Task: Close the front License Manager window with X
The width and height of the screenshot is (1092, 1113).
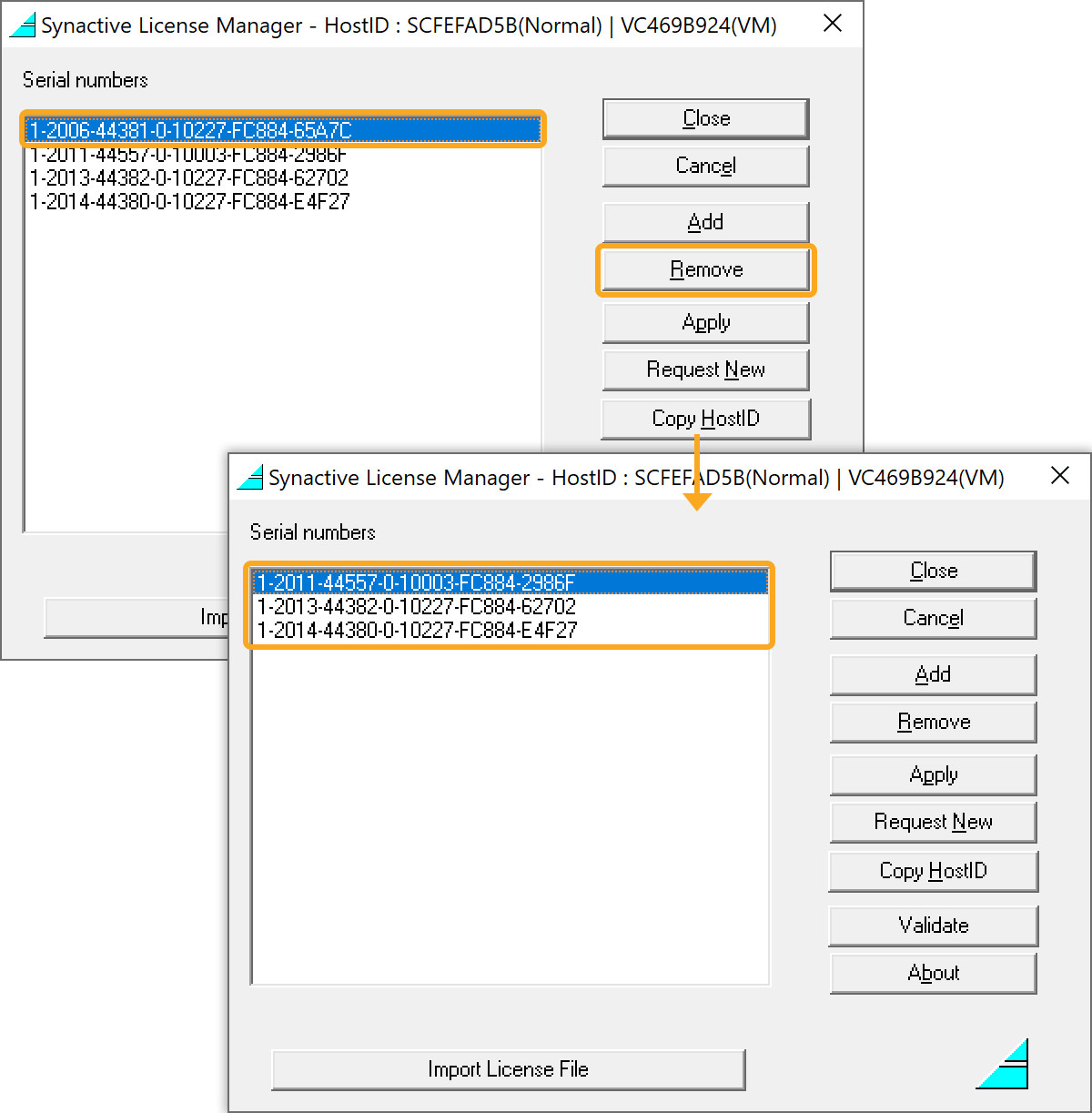Action: click(1060, 475)
